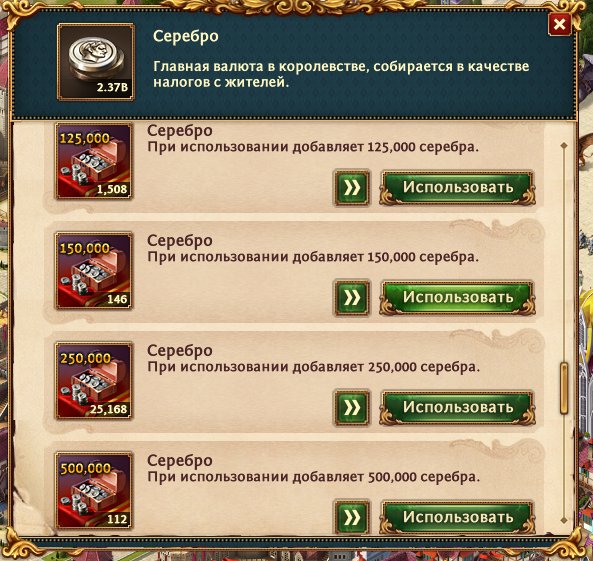The height and width of the screenshot is (561, 593).
Task: Click the 500,000 silver chest icon
Action: [94, 491]
